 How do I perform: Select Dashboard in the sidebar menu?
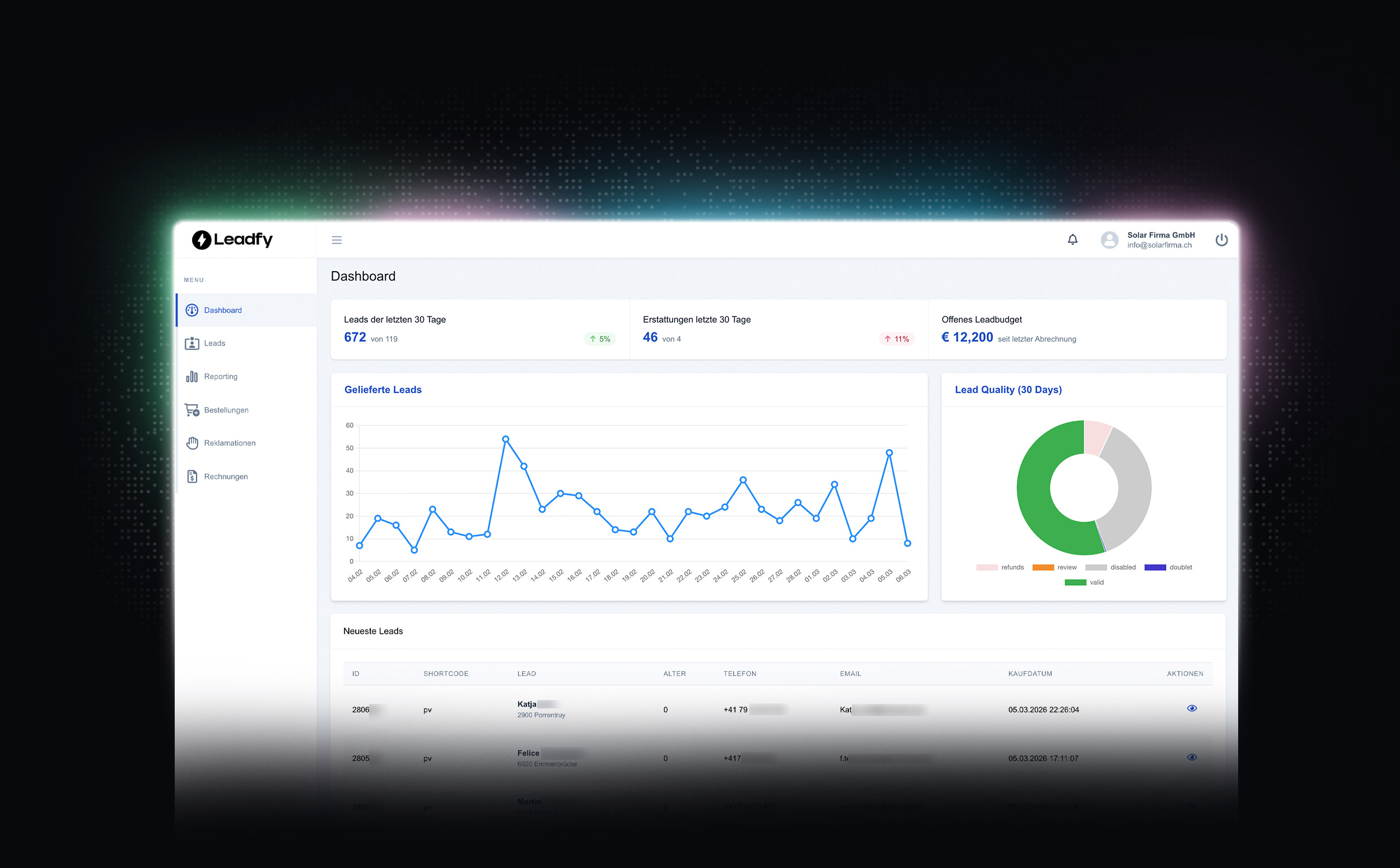(x=223, y=310)
